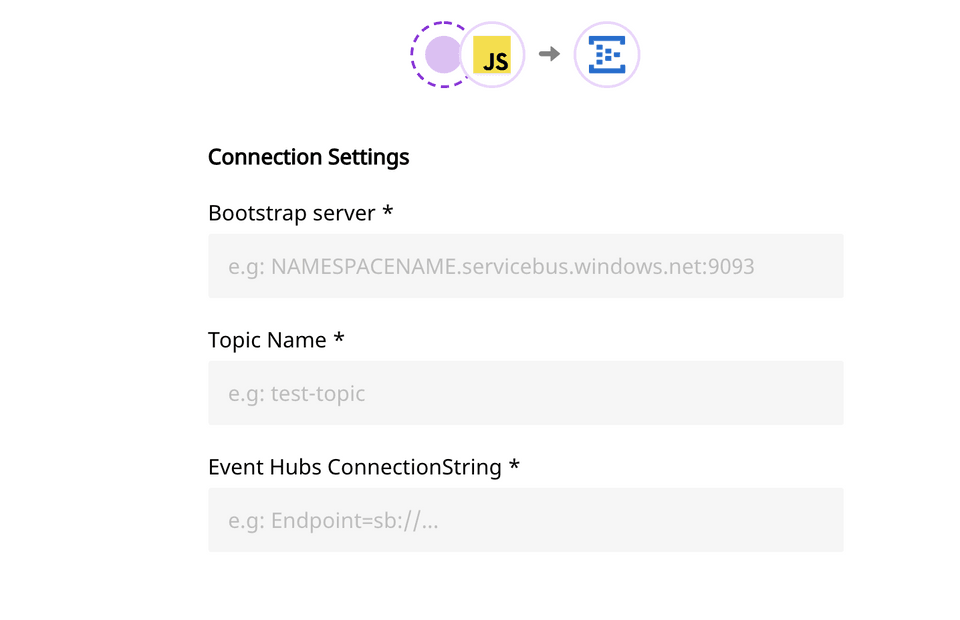Click the Event Hubs ConnectionString label
The width and height of the screenshot is (960, 620).
coord(353,467)
